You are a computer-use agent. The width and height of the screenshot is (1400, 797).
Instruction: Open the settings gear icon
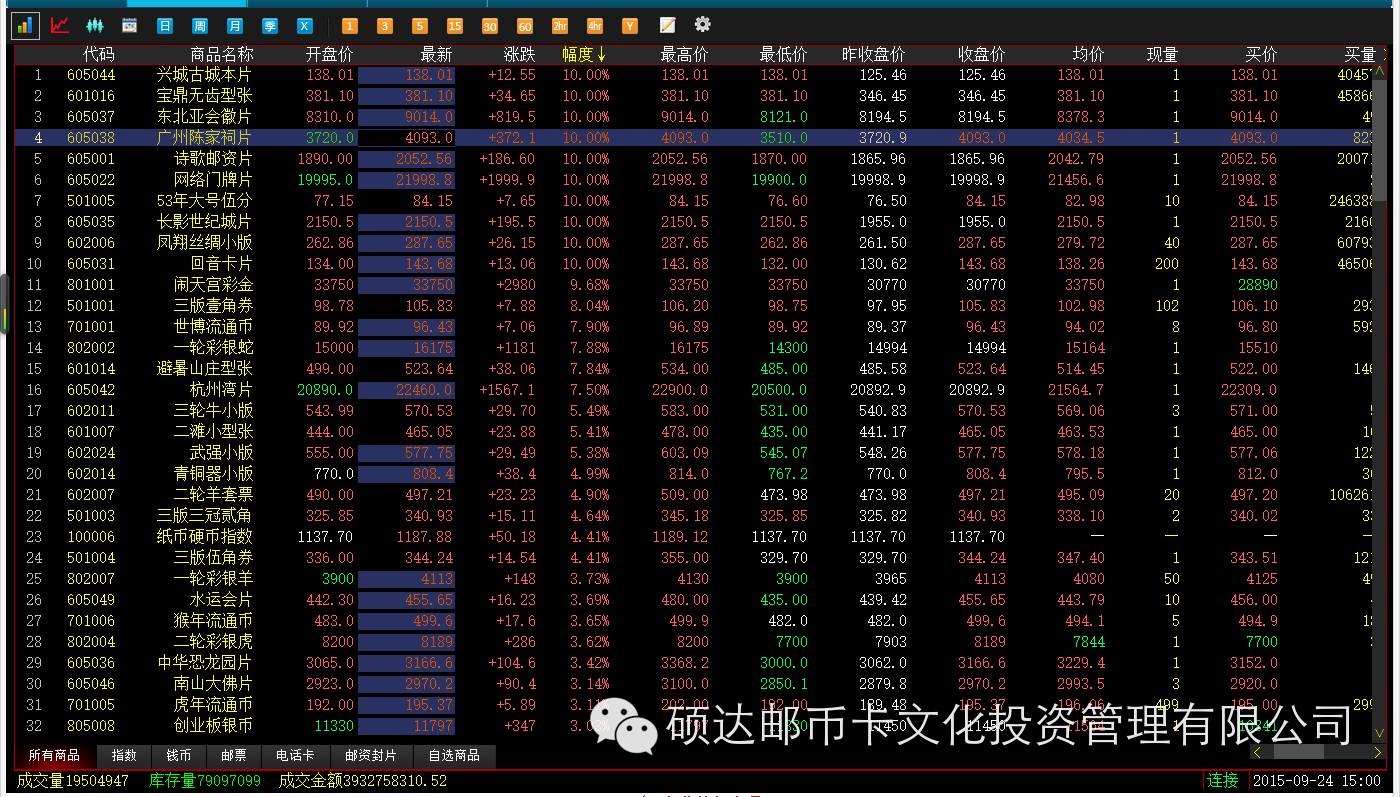(703, 24)
